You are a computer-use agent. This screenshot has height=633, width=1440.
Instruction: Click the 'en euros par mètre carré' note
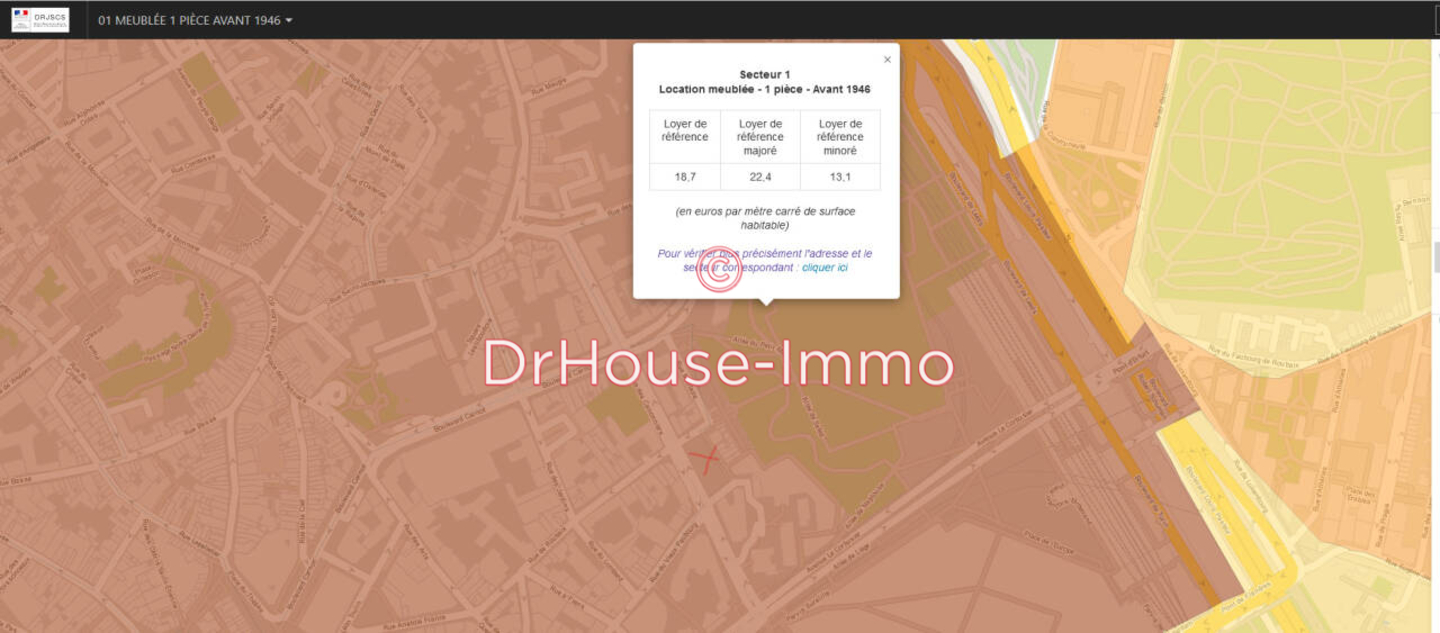pos(765,218)
